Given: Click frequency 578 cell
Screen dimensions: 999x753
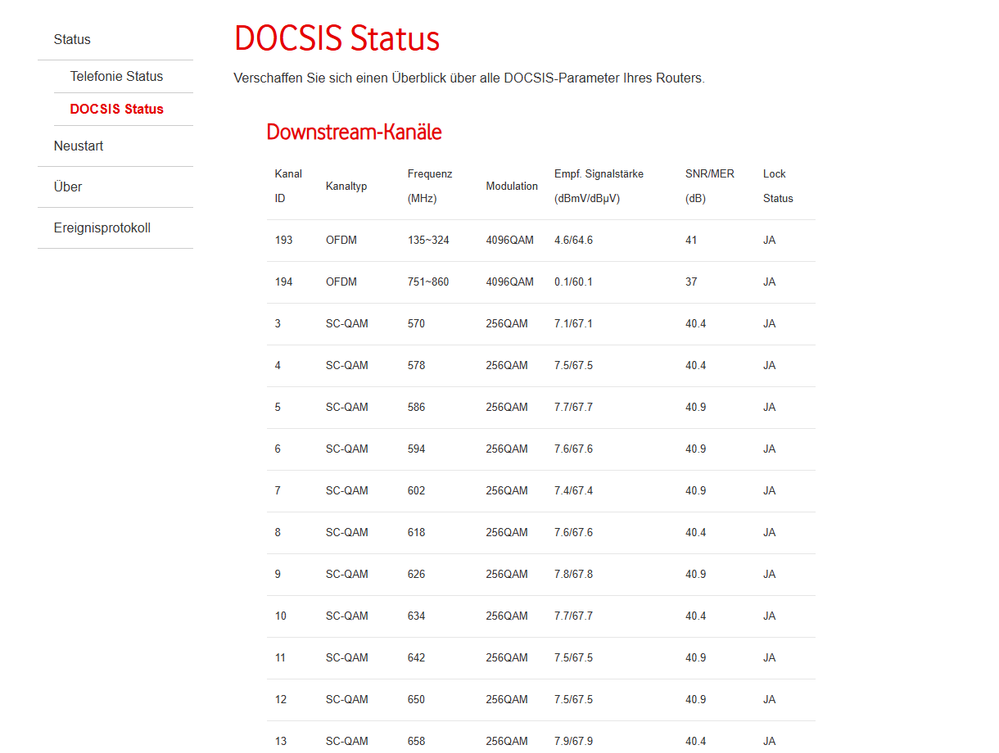Looking at the screenshot, I should click(x=416, y=365).
